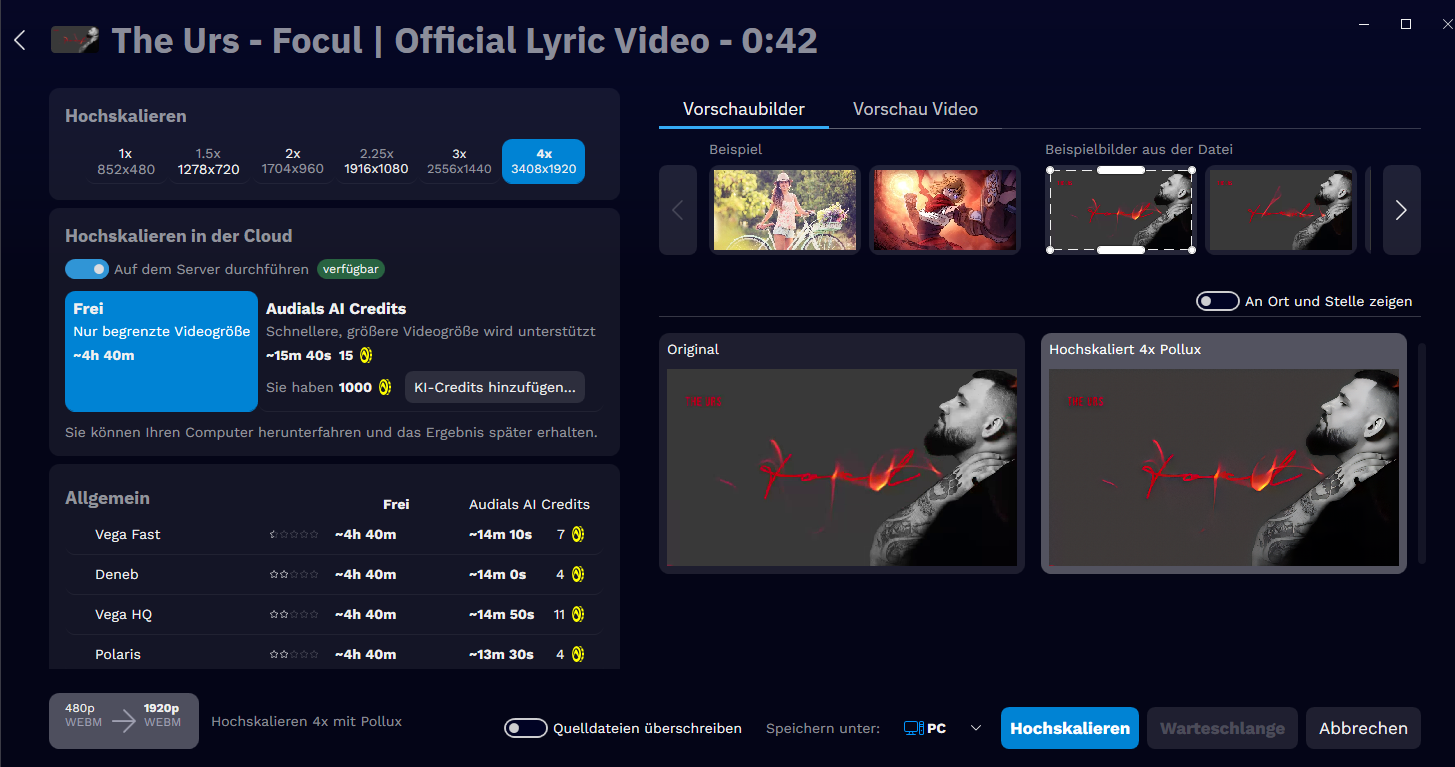Enable Quelldateien überschreiben
Viewport: 1455px width, 767px height.
click(526, 728)
